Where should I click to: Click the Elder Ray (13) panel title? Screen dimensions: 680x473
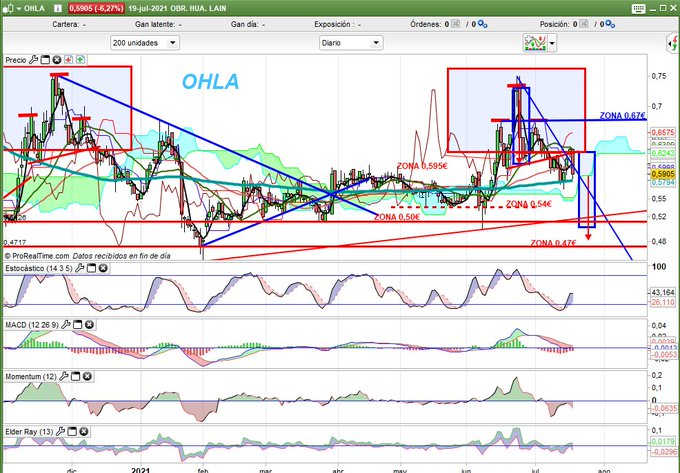pos(29,431)
